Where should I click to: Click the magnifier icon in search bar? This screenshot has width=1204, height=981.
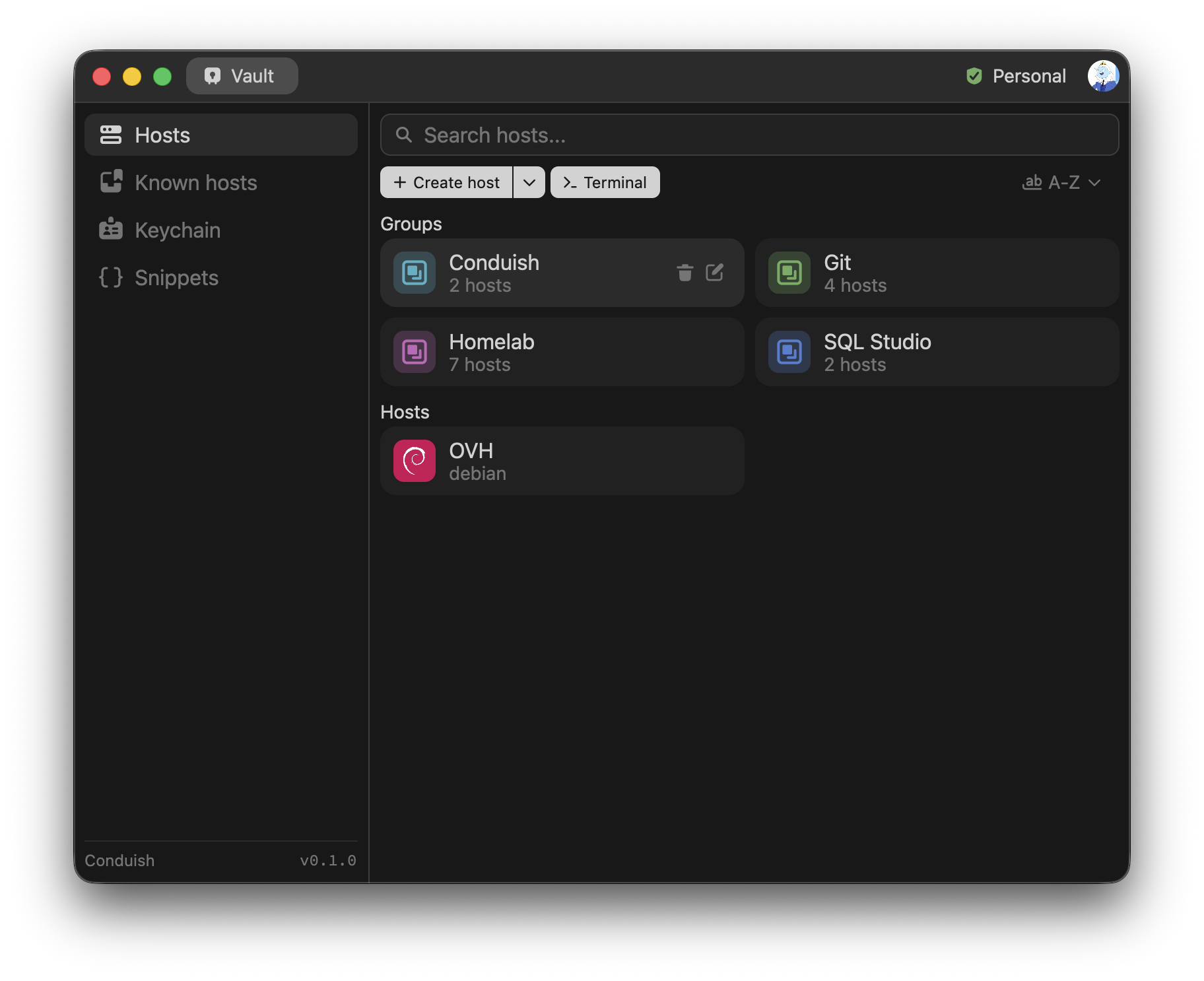[403, 135]
